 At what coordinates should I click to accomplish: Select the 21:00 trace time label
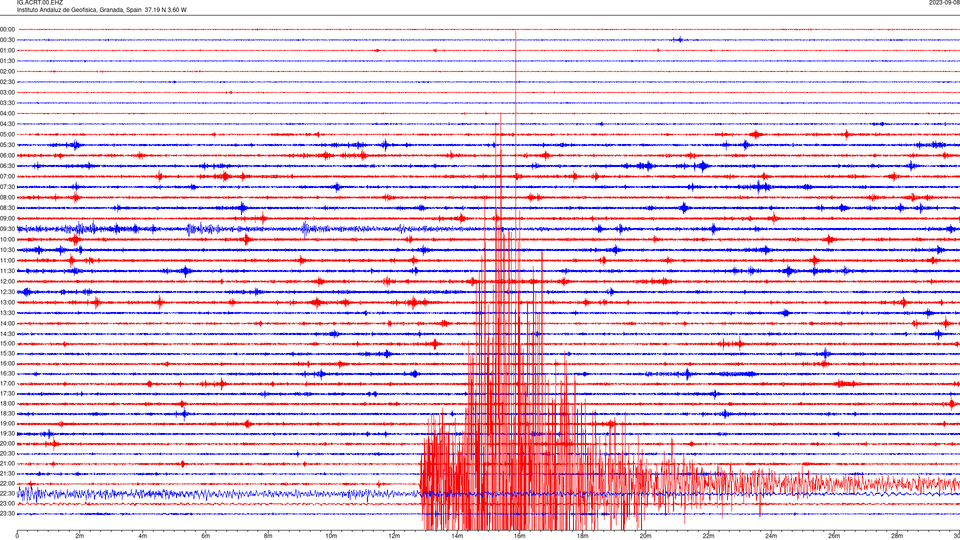pyautogui.click(x=7, y=464)
